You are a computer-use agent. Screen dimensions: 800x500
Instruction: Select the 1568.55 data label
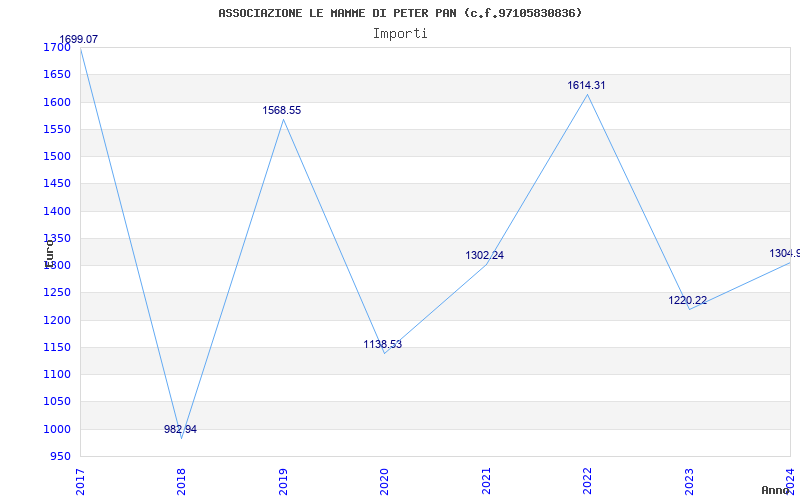click(282, 110)
